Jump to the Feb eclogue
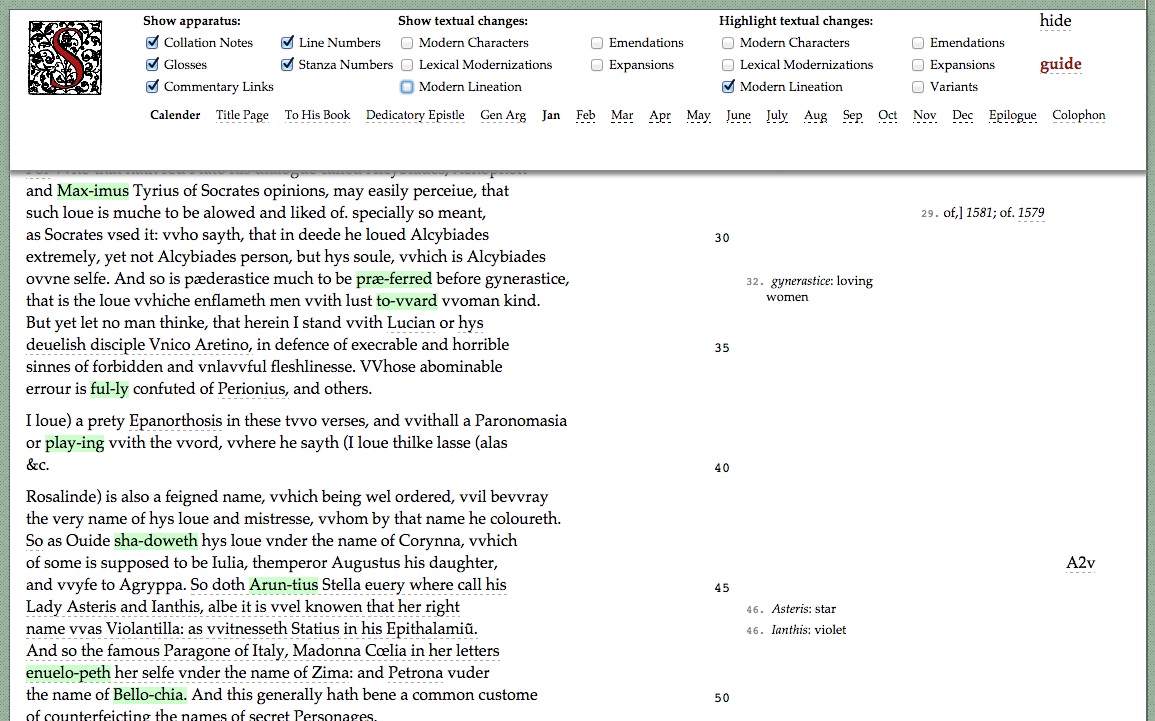This screenshot has height=721, width=1155. 586,115
